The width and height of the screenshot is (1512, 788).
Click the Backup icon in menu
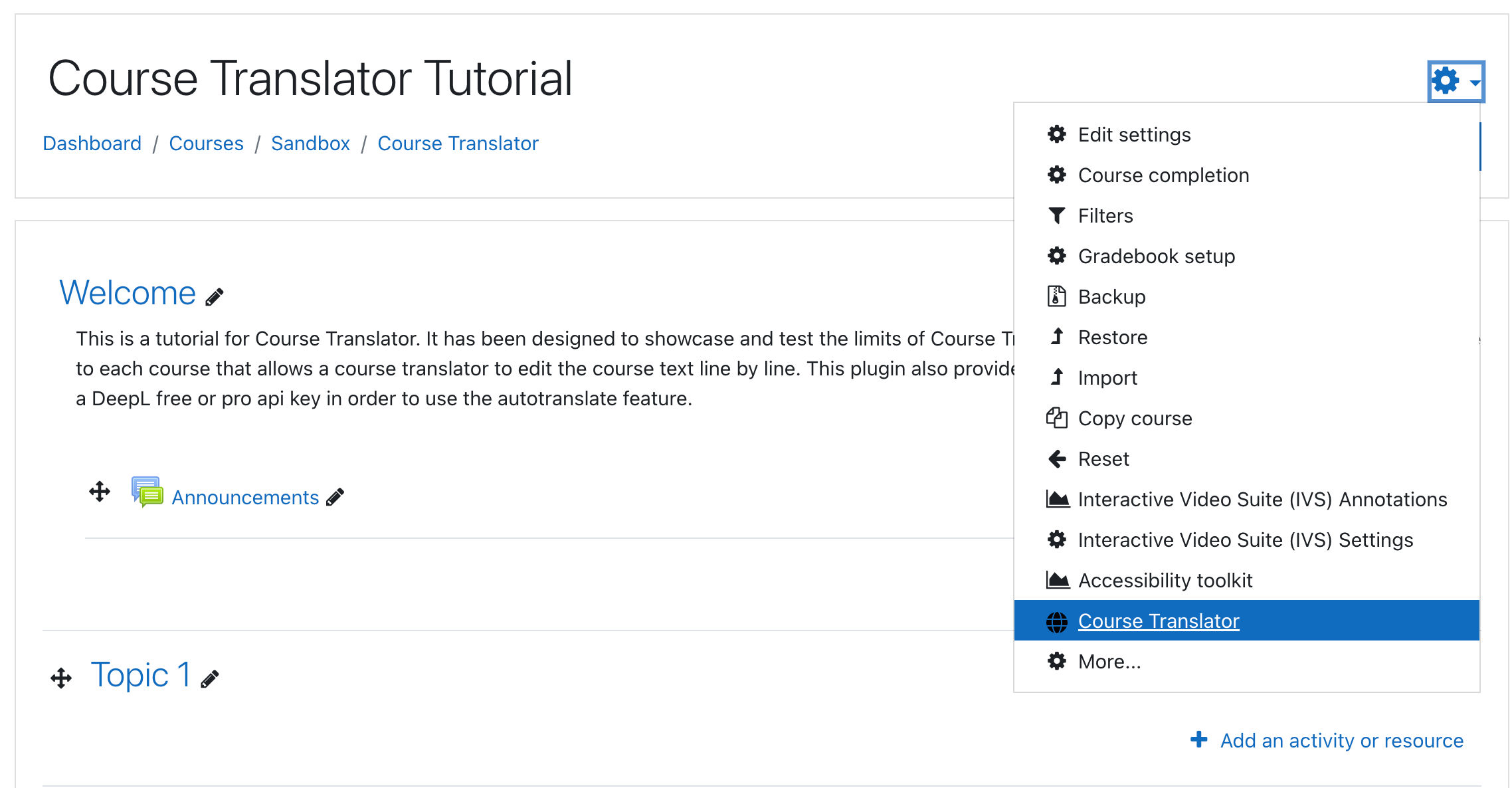pyautogui.click(x=1057, y=296)
